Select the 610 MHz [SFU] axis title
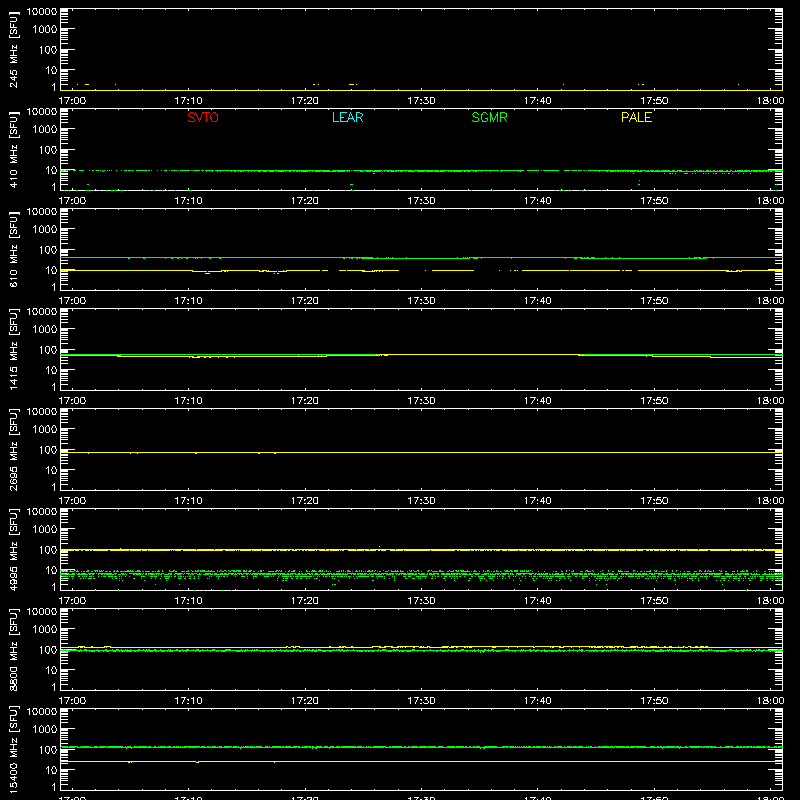Image resolution: width=800 pixels, height=800 pixels. tap(13, 249)
